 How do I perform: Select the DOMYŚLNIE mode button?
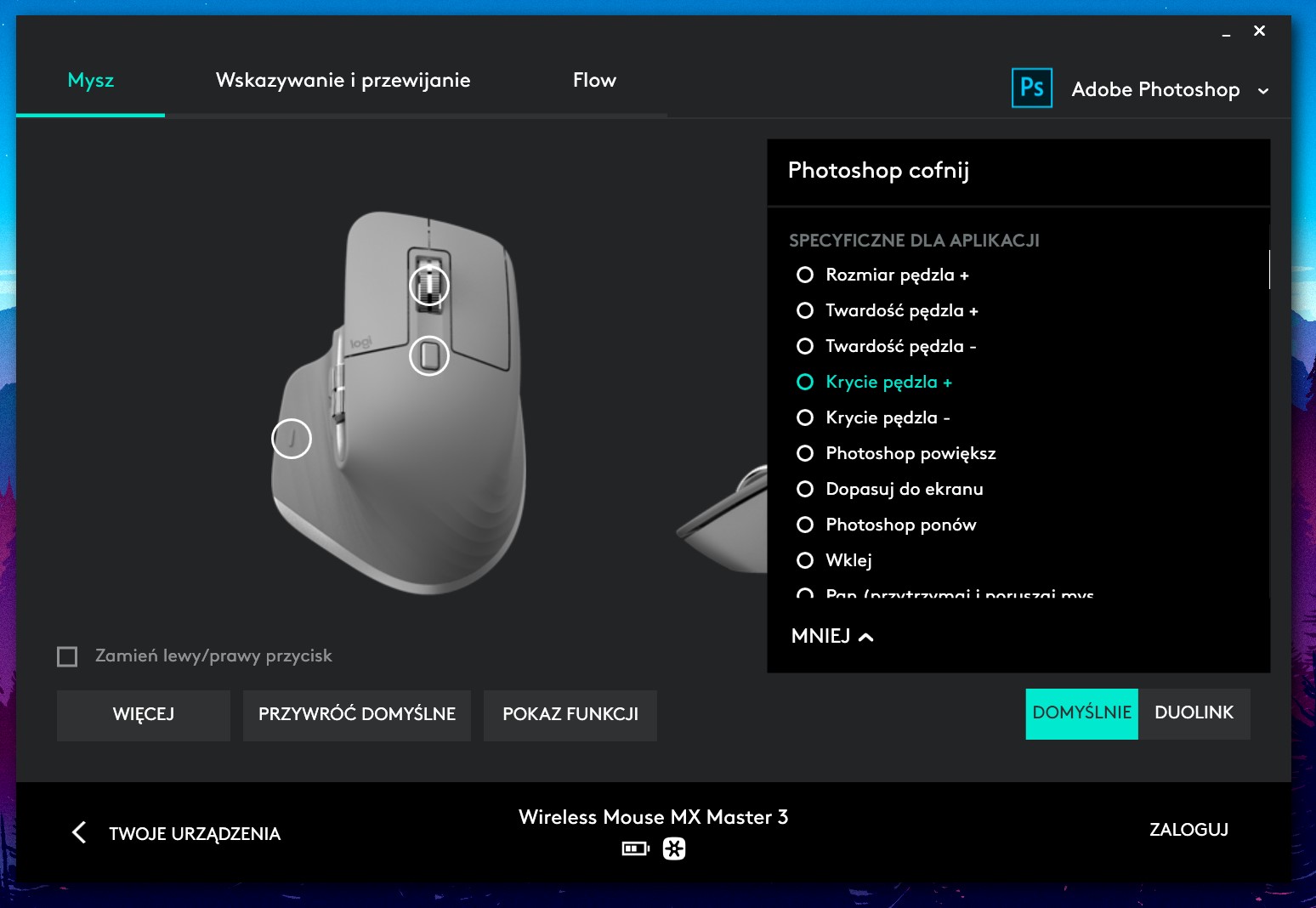click(1081, 713)
